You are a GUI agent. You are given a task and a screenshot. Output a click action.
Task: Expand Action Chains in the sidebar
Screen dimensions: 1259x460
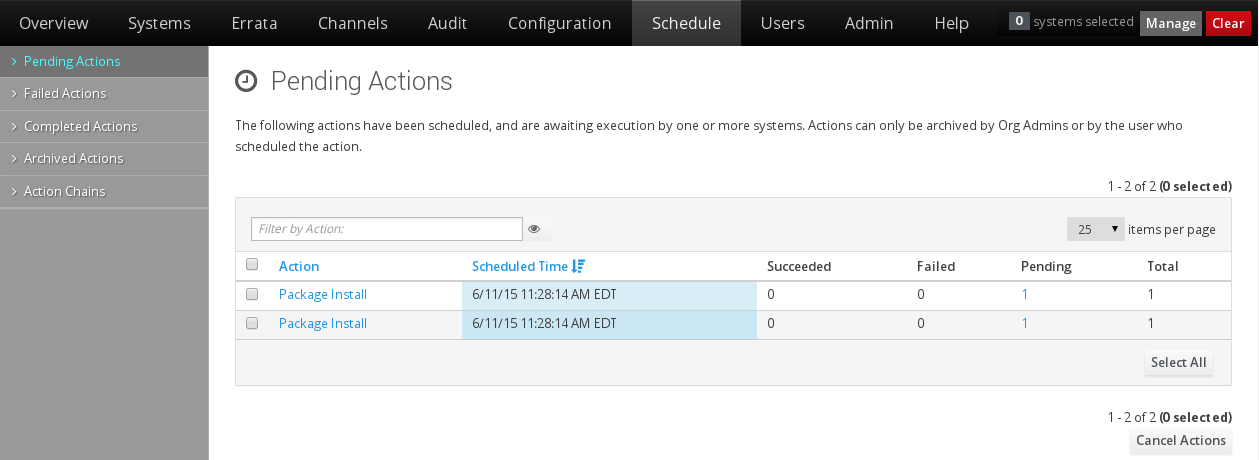64,191
